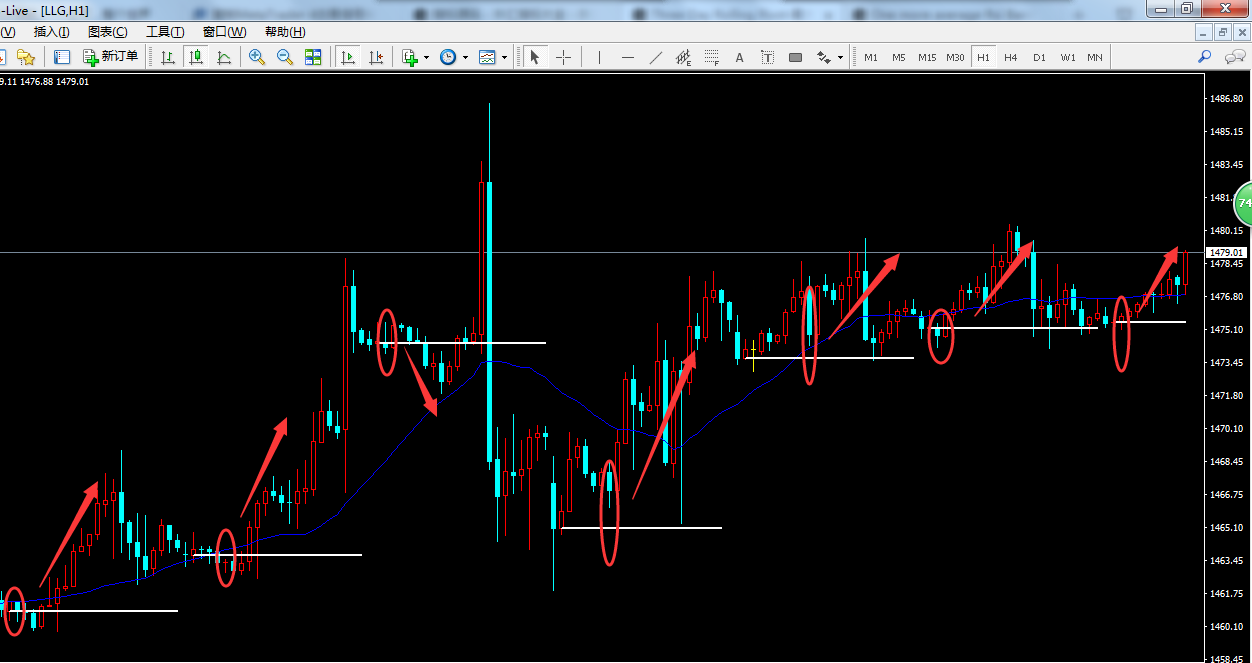Open the search magnifier icon

pos(1205,57)
